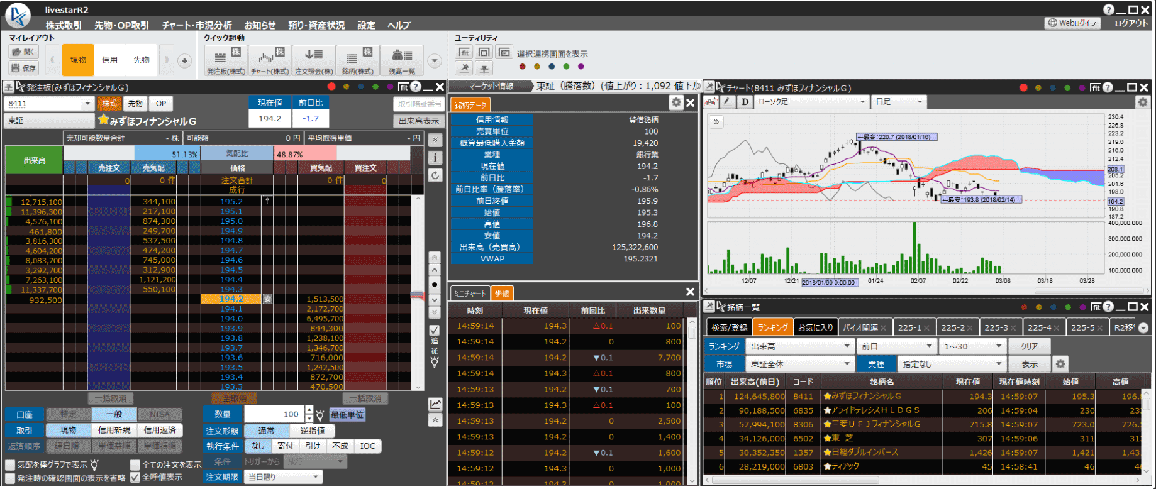Click the 最低単位 button

pos(346,415)
